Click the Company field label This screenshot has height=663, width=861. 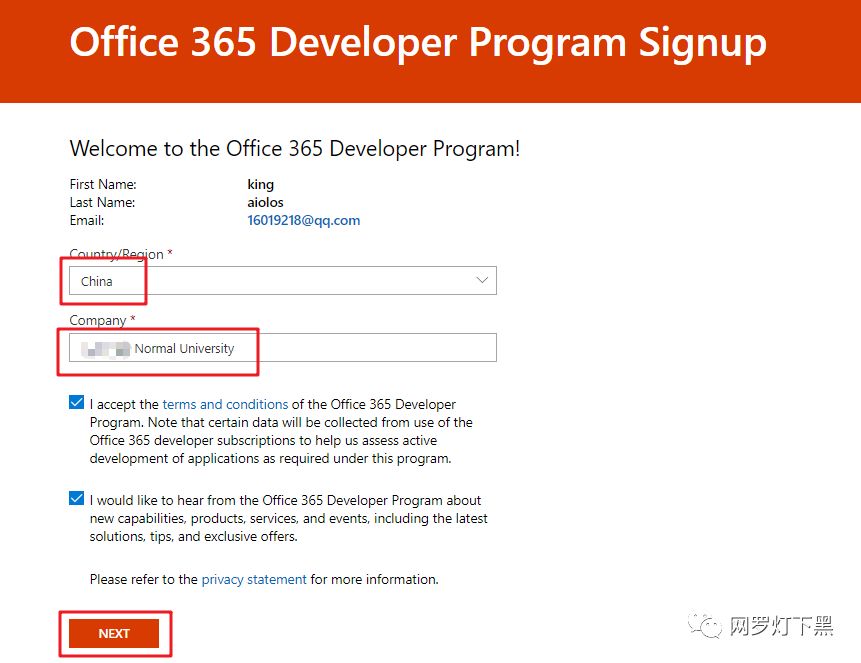pyautogui.click(x=98, y=320)
